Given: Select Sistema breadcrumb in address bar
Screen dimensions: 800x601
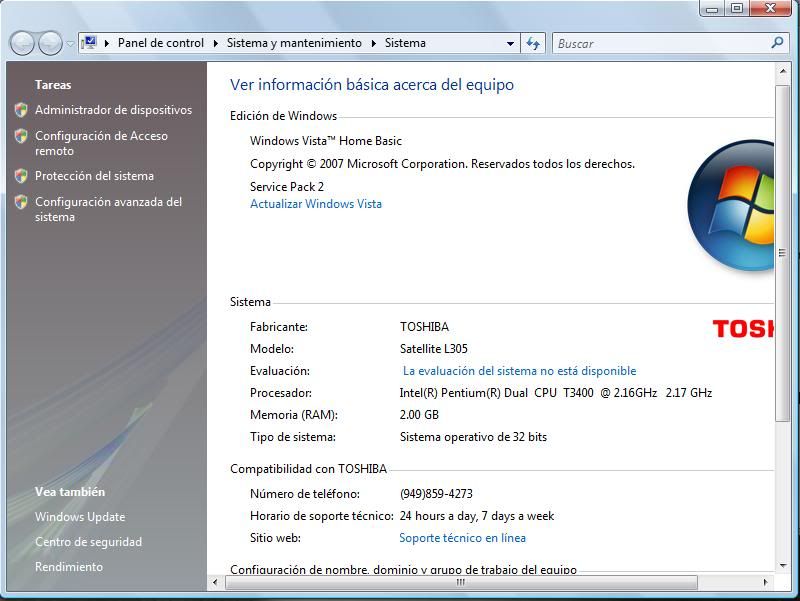Looking at the screenshot, I should (405, 43).
